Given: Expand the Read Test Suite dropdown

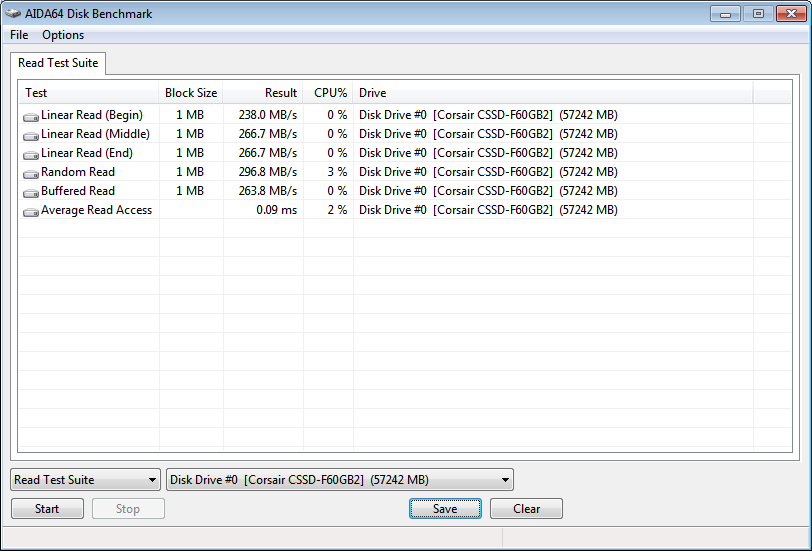Looking at the screenshot, I should tap(85, 480).
